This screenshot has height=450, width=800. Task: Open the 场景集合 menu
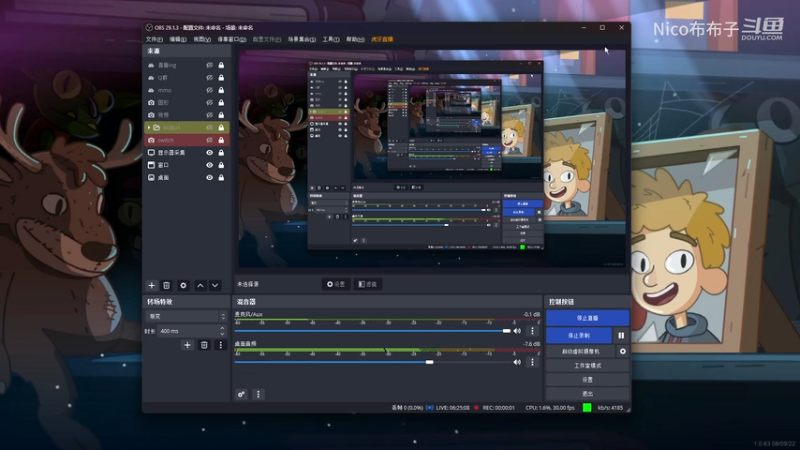(302, 39)
